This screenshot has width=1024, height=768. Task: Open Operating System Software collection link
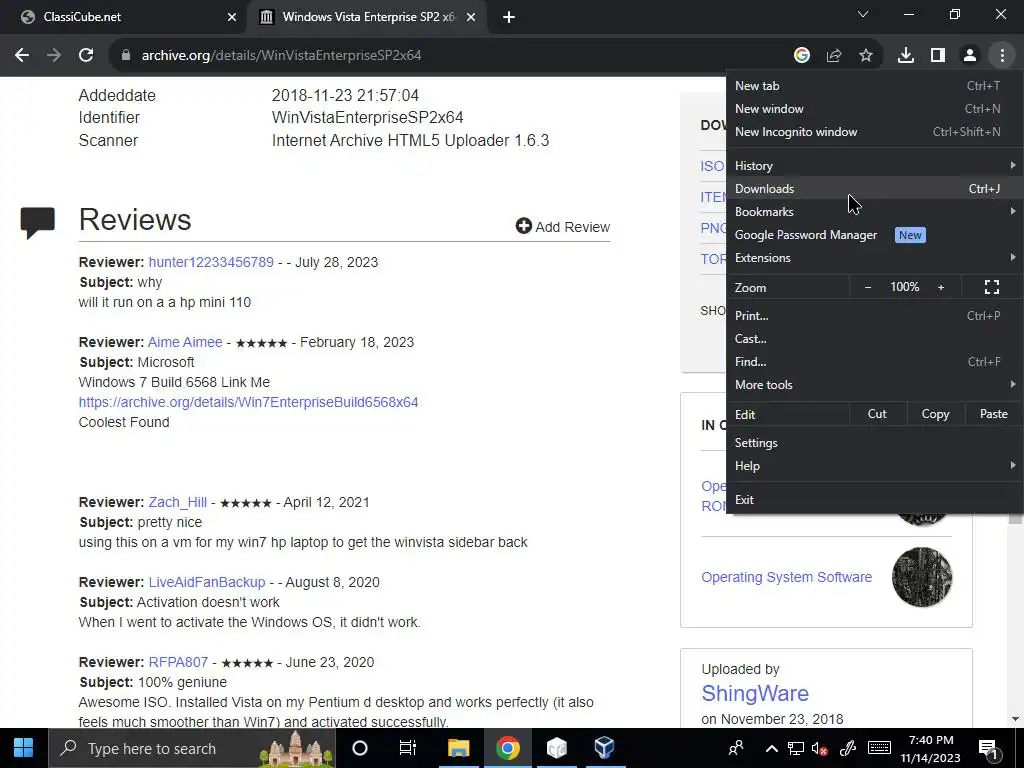coord(786,577)
